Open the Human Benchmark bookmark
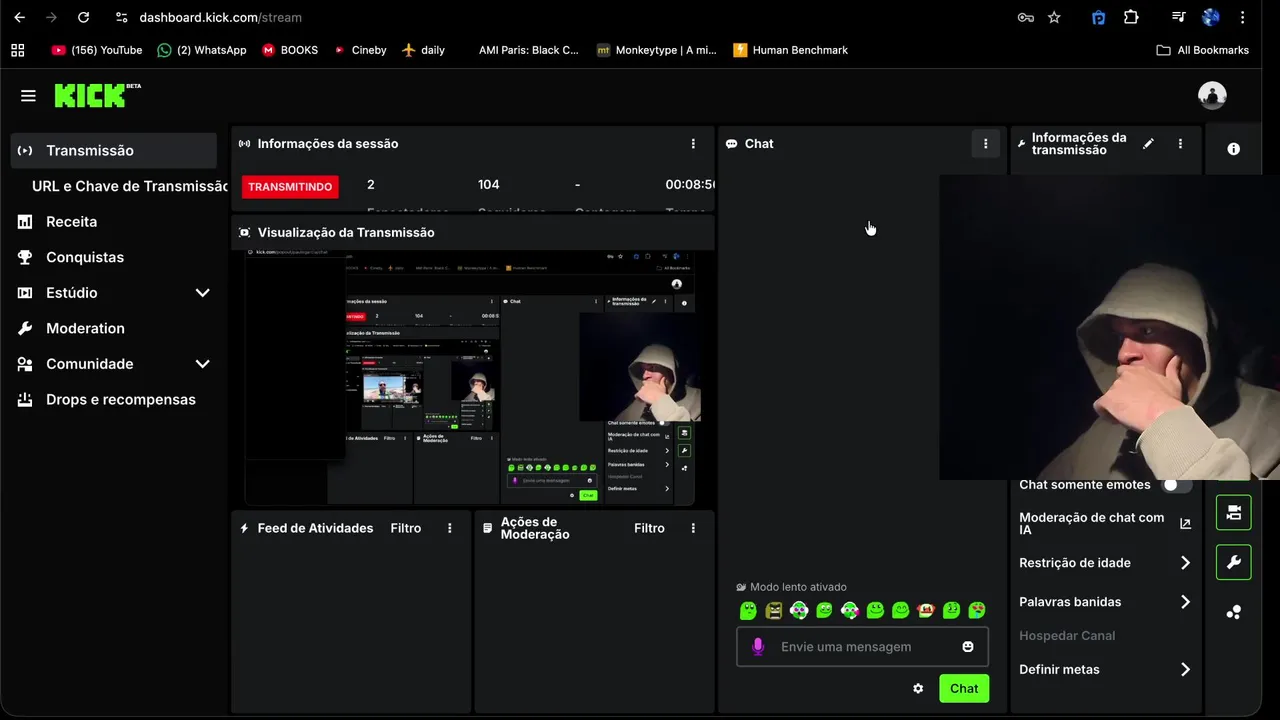 [x=790, y=50]
